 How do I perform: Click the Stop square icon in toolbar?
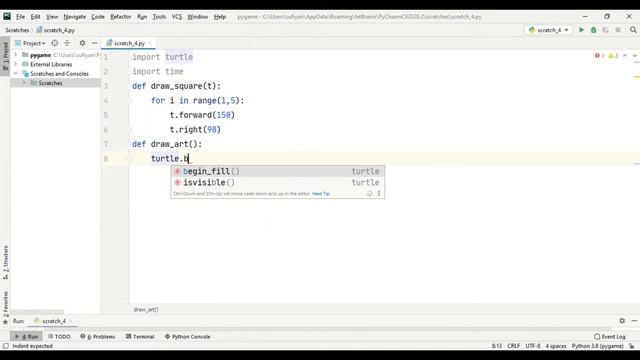(x=618, y=30)
